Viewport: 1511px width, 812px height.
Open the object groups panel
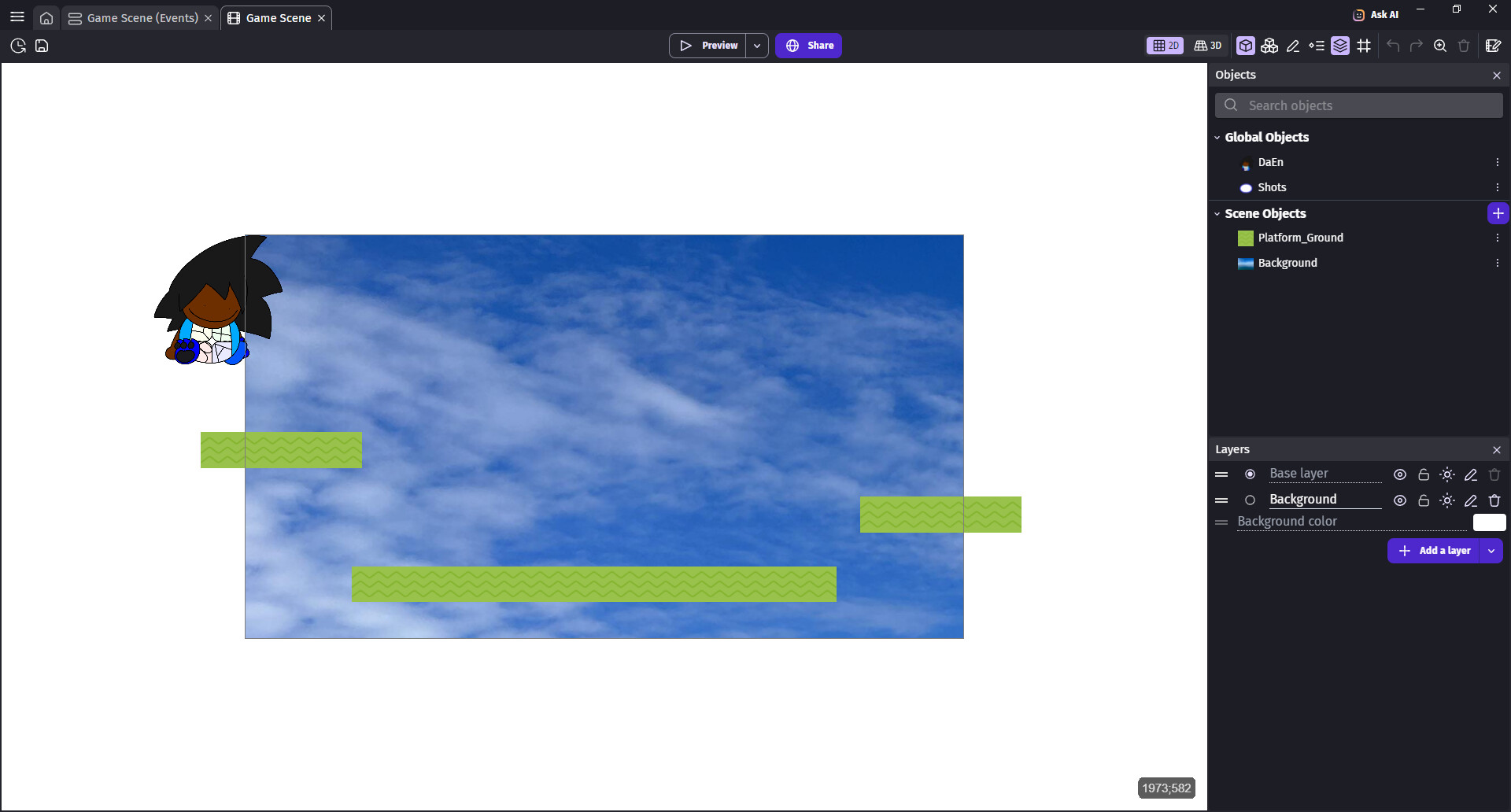click(1269, 46)
